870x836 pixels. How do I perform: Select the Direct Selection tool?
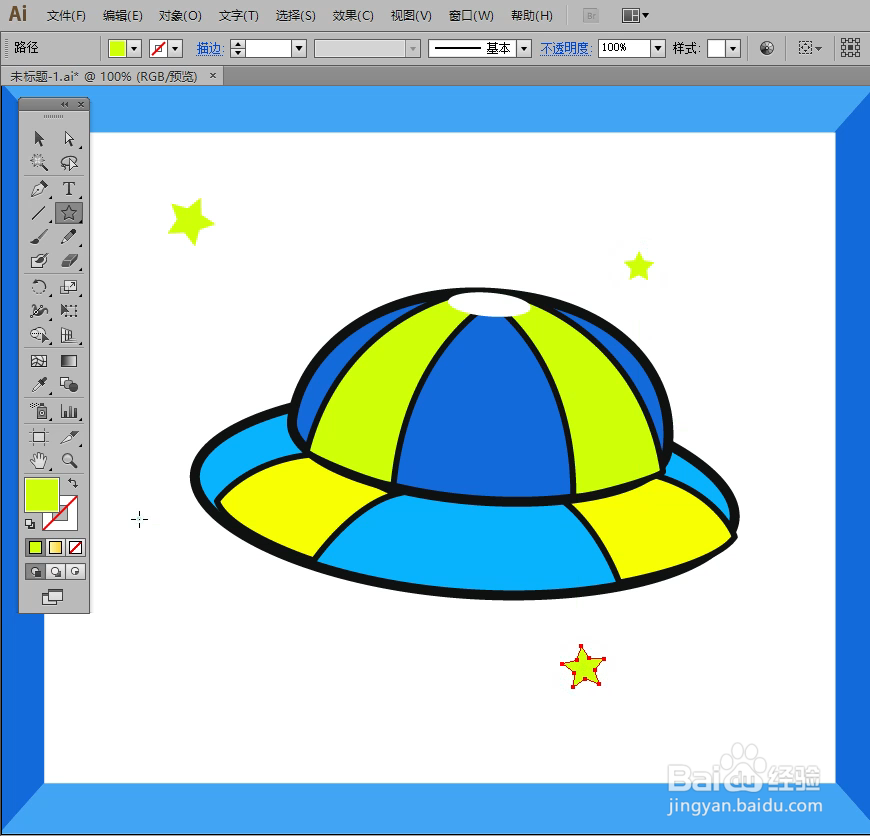(69, 138)
